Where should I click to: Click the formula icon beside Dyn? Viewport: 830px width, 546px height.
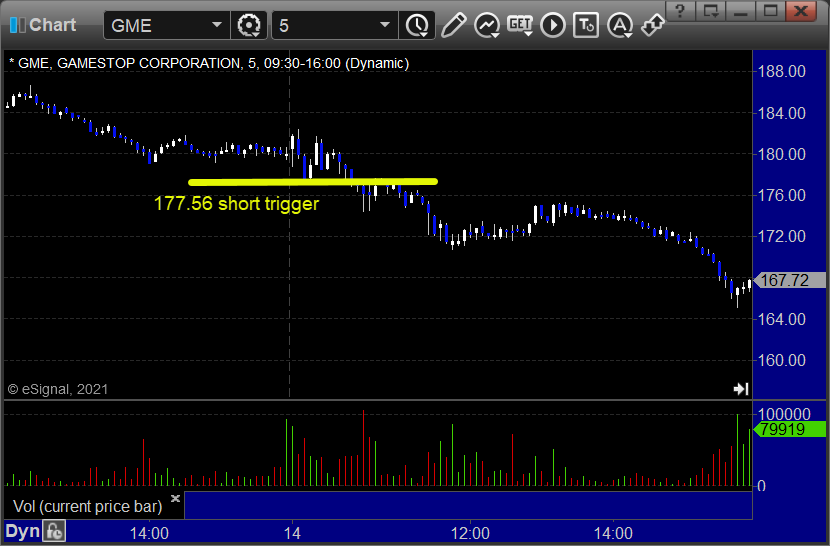54,531
